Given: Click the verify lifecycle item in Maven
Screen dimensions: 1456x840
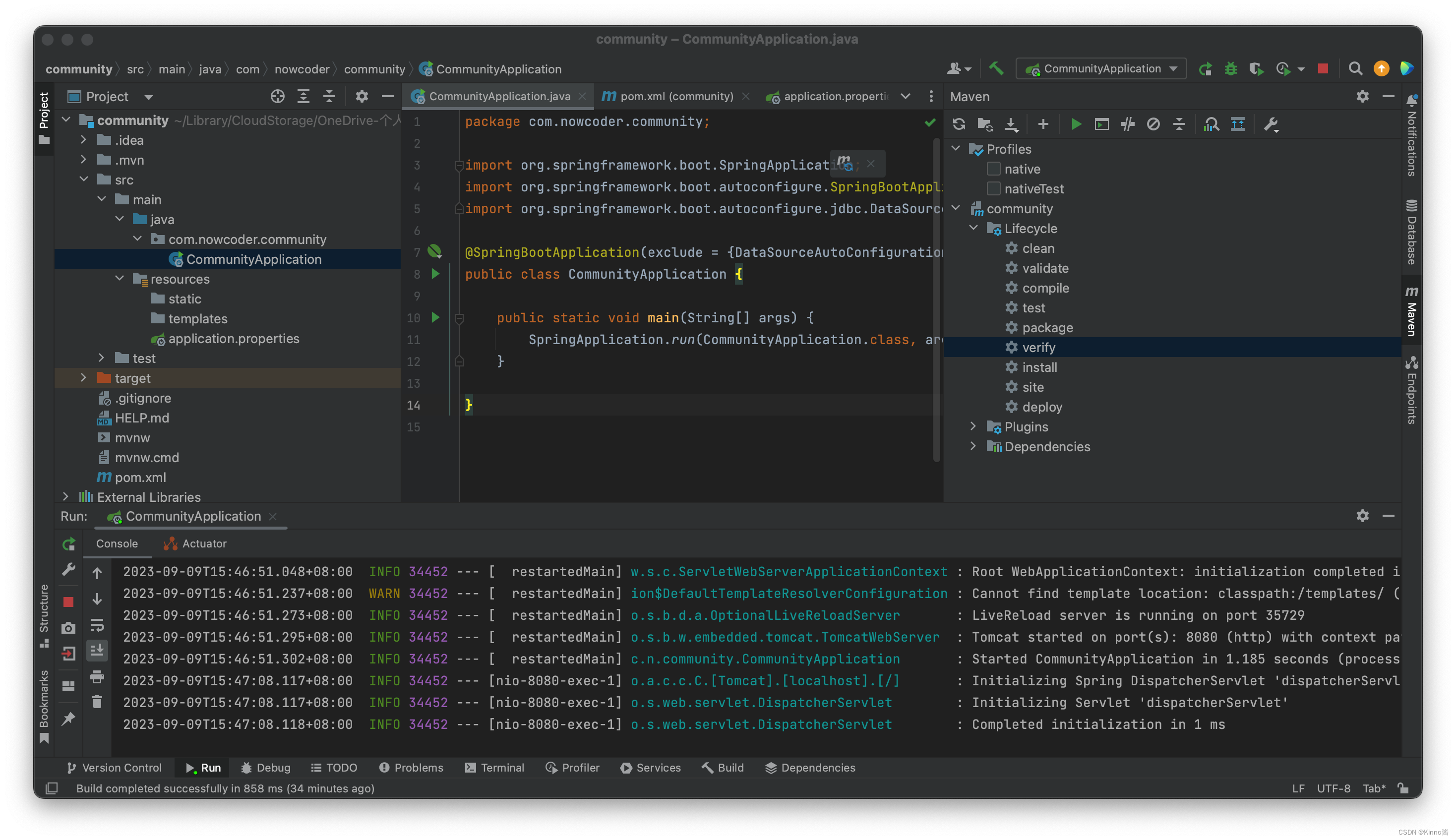Looking at the screenshot, I should point(1039,347).
